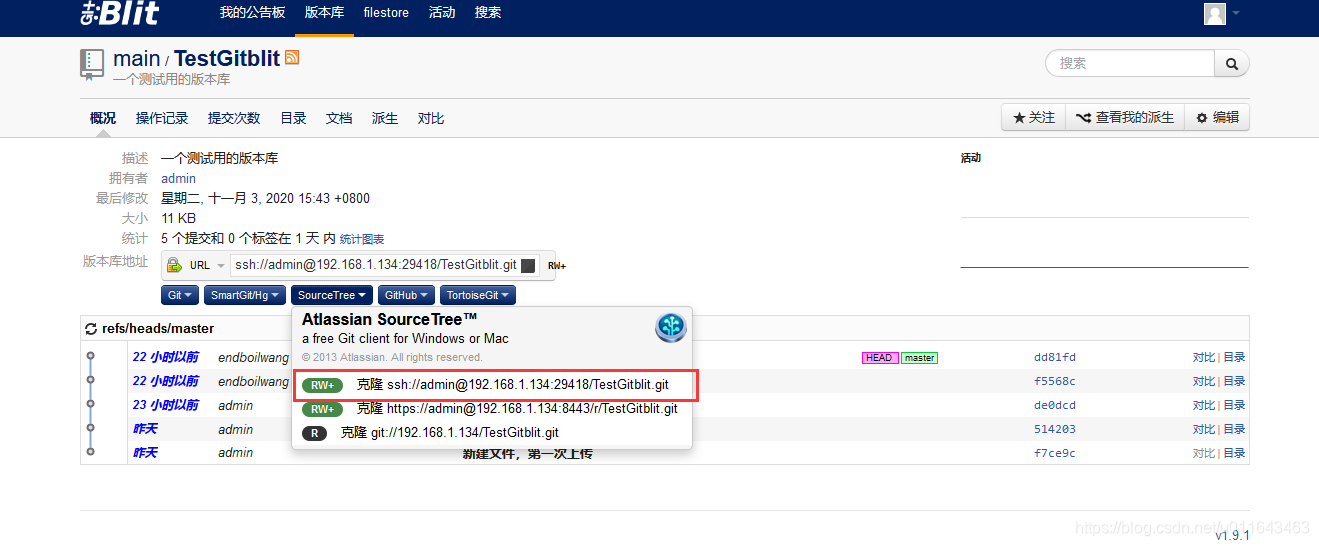Select 版本库 in top navigation

click(324, 13)
